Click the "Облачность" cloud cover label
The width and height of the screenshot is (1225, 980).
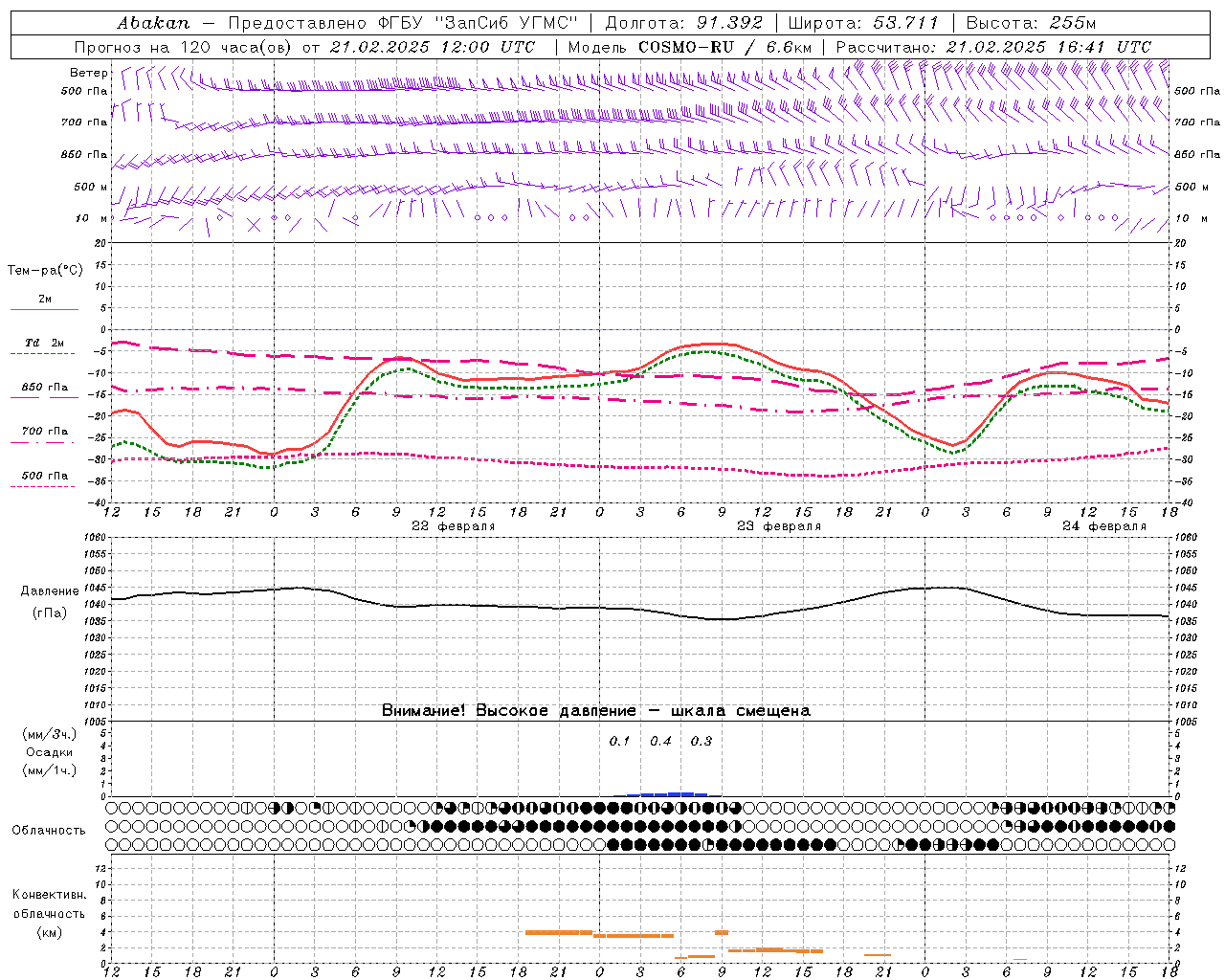click(49, 831)
